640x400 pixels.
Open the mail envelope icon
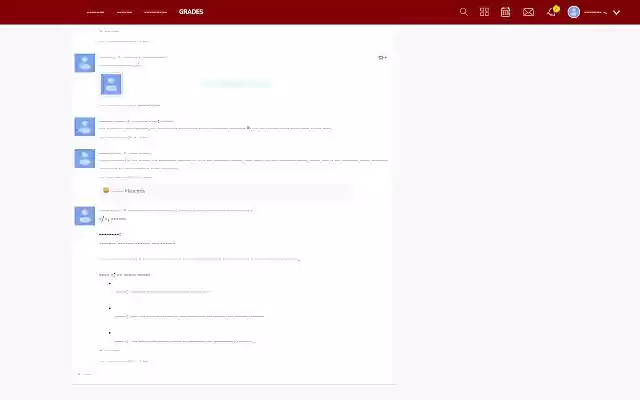coord(528,12)
